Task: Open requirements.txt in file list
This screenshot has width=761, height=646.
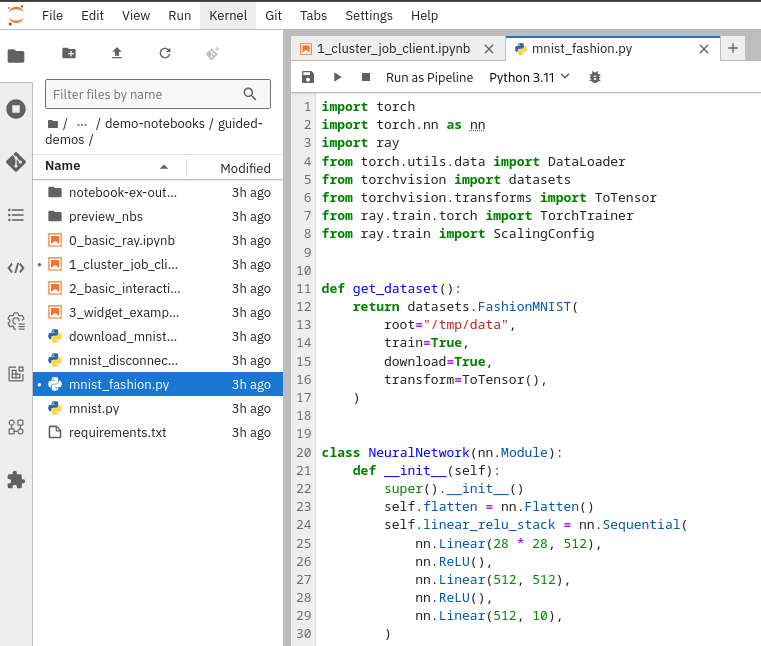Action: (117, 433)
